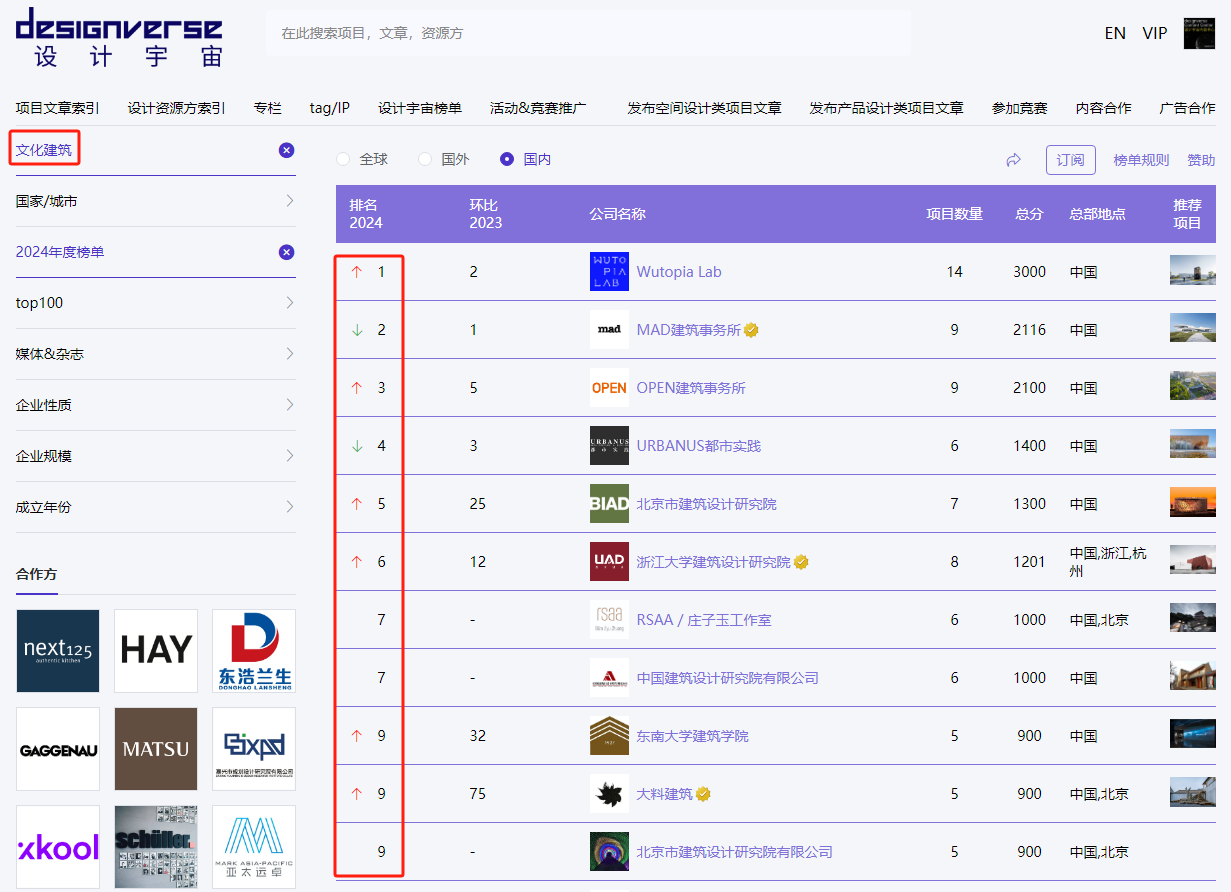Open the 2024年度榜单 filter dropdown

coord(60,252)
